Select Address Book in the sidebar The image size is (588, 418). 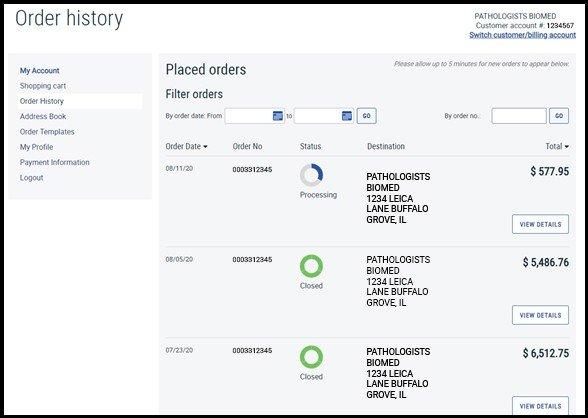tap(43, 117)
